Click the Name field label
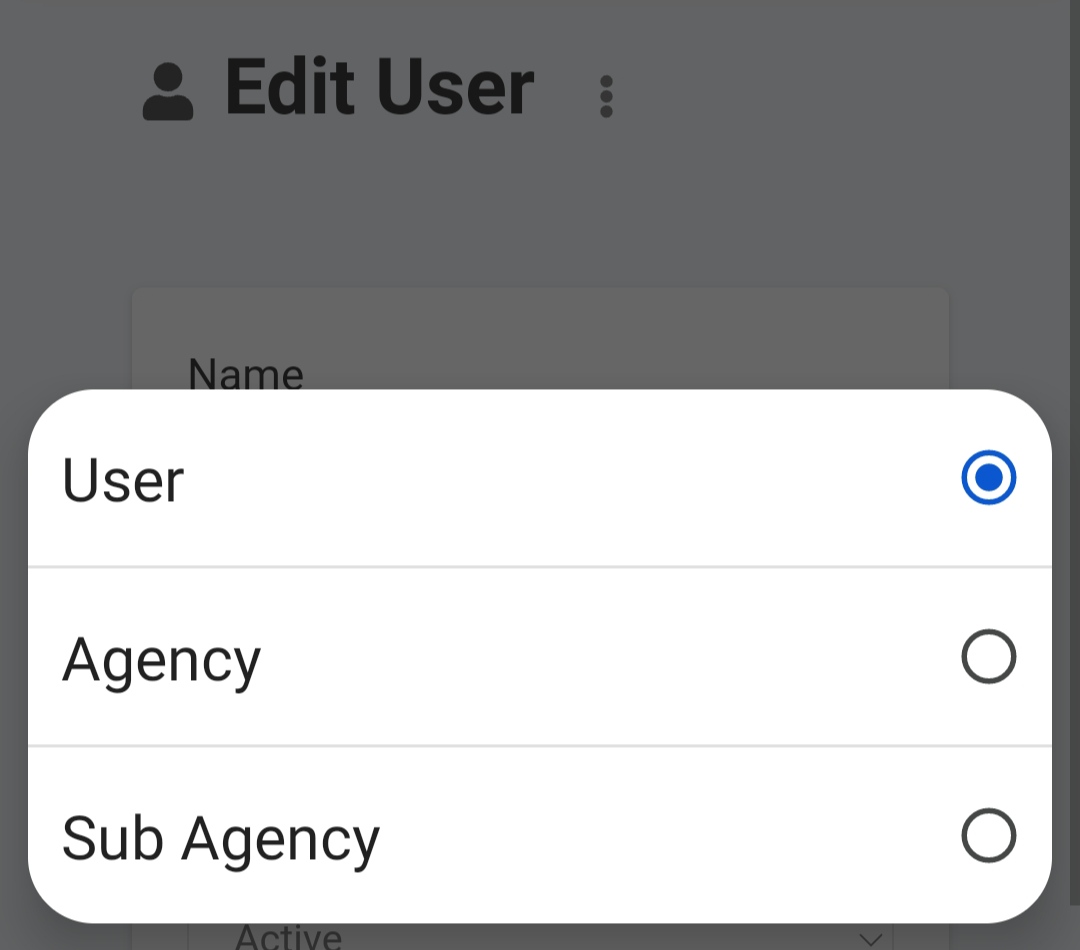 pos(246,374)
